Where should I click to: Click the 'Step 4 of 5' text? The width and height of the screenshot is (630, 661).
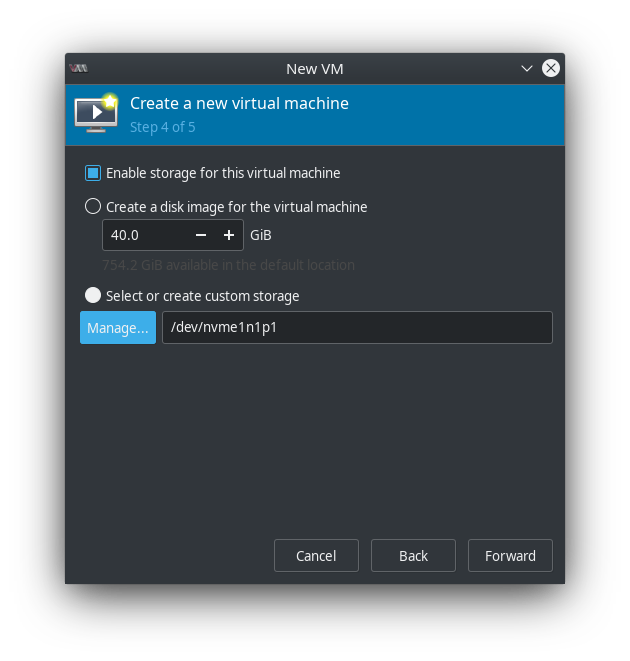click(x=163, y=127)
